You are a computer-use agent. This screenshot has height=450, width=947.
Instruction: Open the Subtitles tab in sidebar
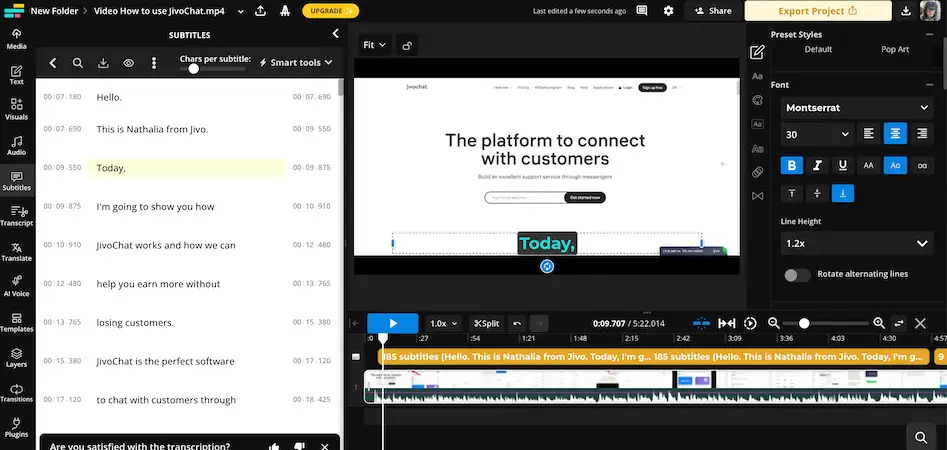(x=16, y=181)
